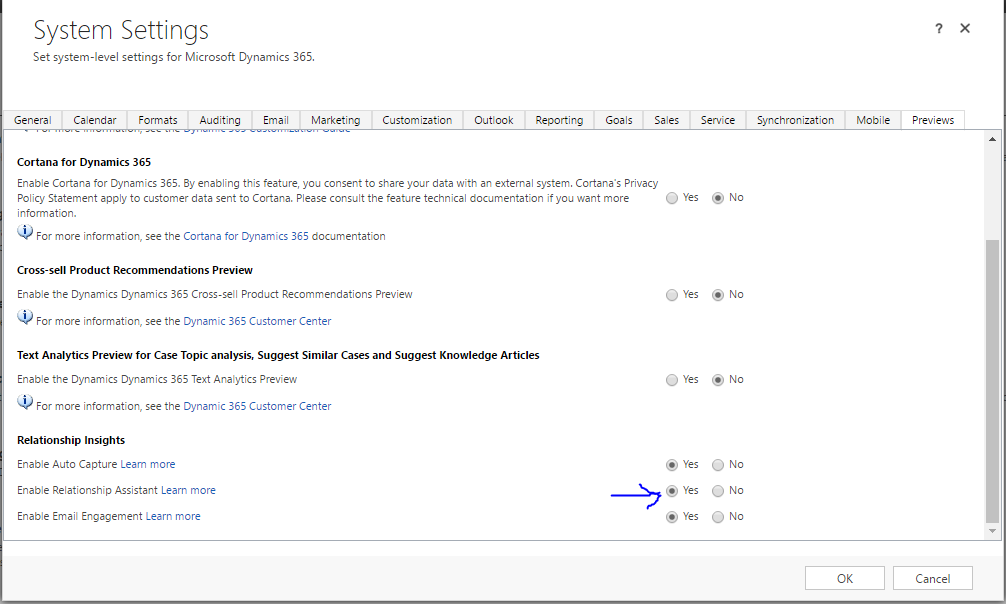Image resolution: width=1006 pixels, height=604 pixels.
Task: Open the help question mark icon
Action: point(939,28)
